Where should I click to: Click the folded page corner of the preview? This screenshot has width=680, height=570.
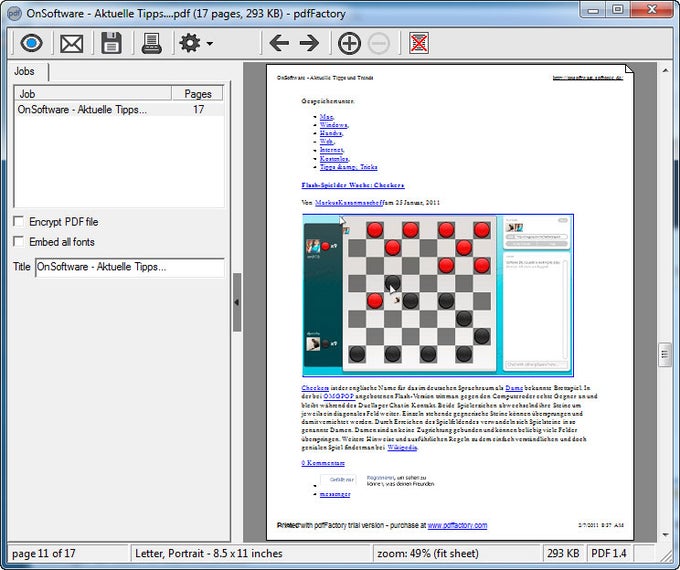pyautogui.click(x=629, y=69)
